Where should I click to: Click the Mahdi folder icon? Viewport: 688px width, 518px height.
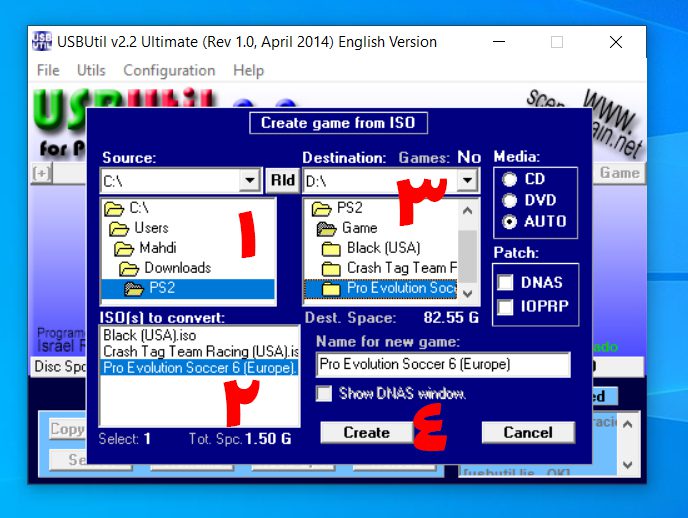click(x=124, y=249)
